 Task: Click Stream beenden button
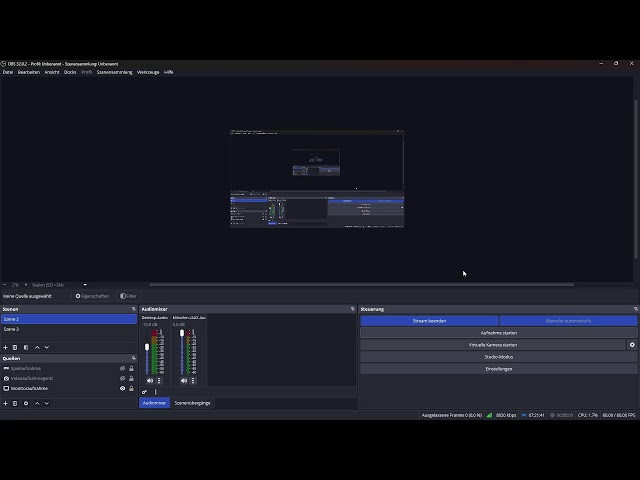(429, 321)
